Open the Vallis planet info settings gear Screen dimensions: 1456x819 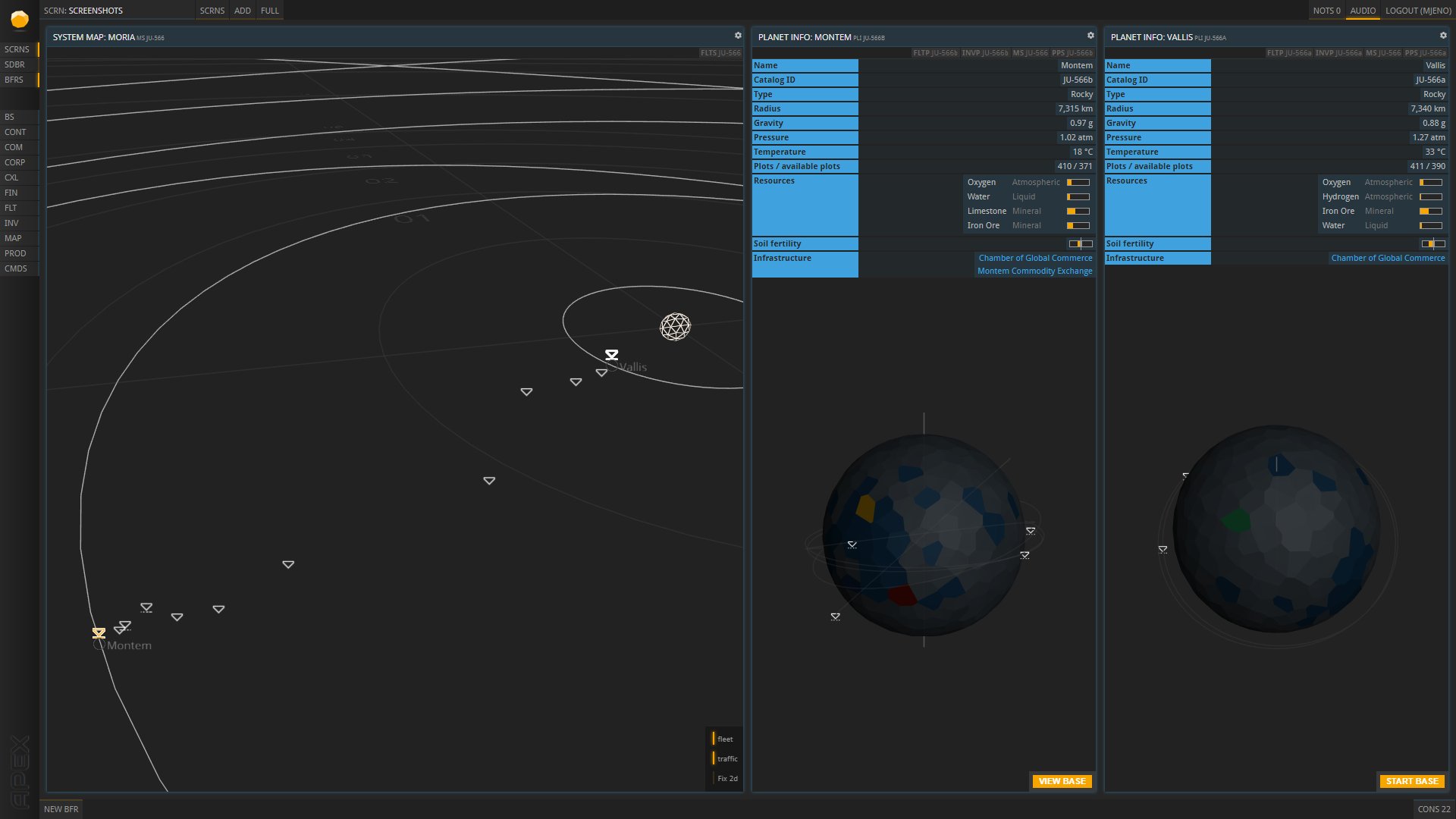pyautogui.click(x=1443, y=36)
